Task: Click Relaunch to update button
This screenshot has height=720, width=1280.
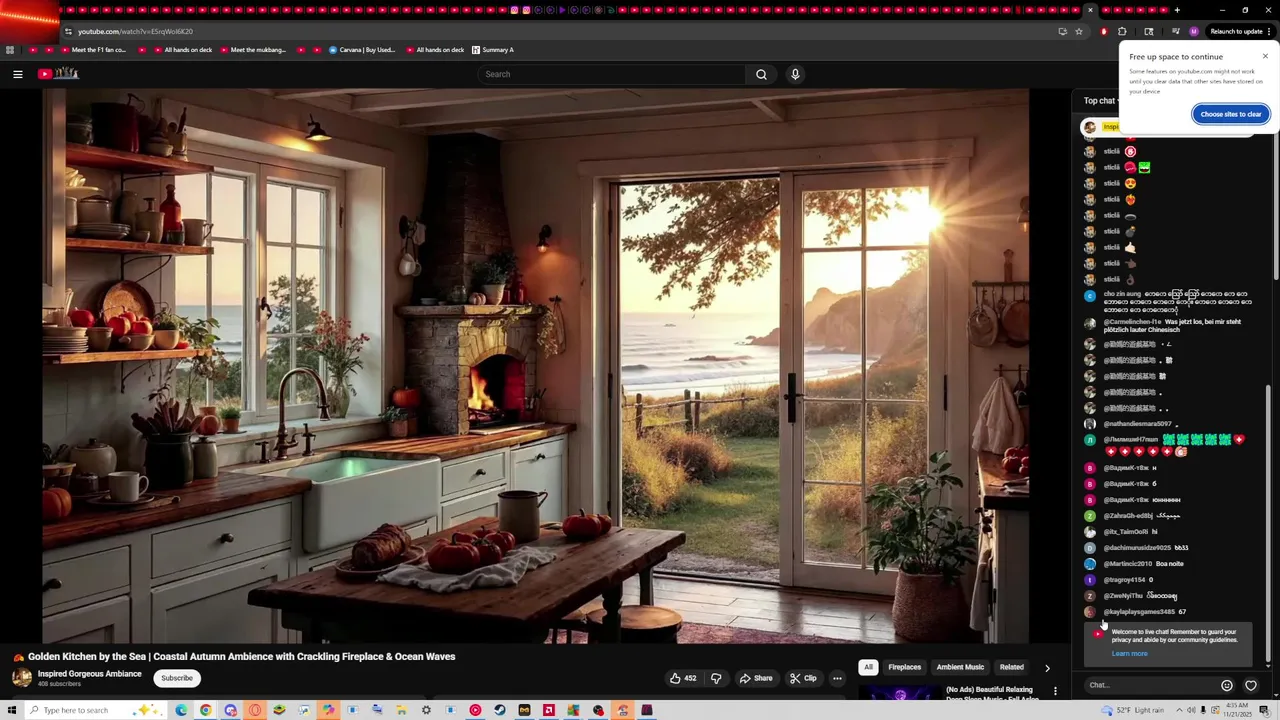Action: click(1236, 31)
